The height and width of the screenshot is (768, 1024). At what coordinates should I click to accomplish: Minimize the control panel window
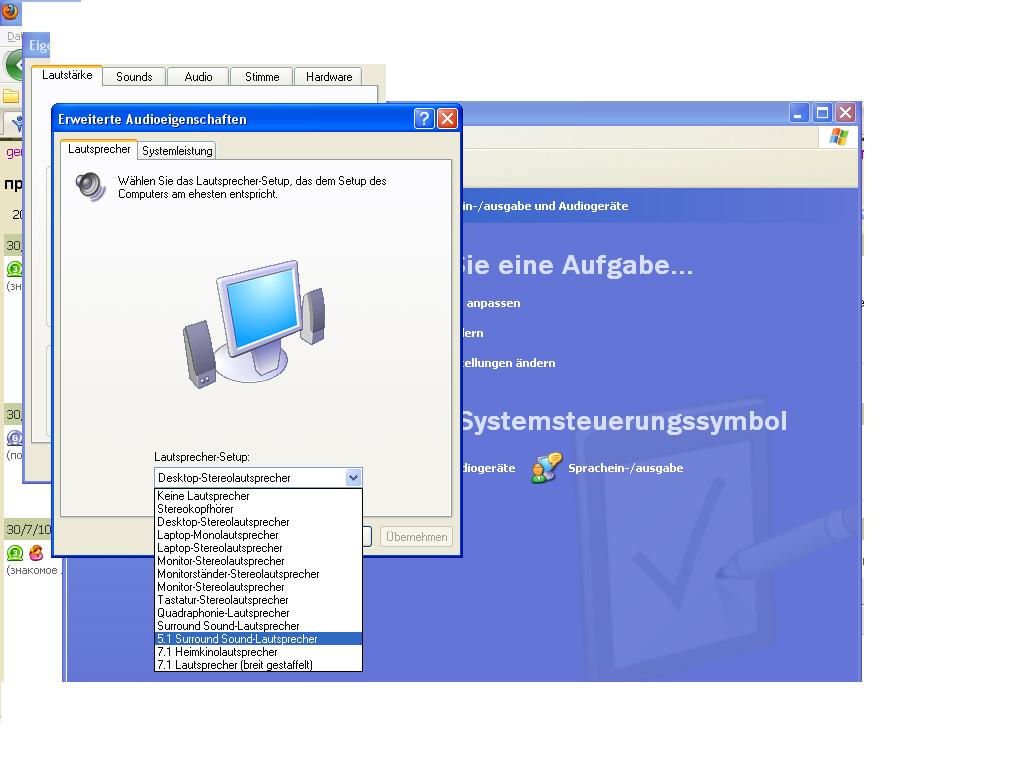[x=799, y=112]
